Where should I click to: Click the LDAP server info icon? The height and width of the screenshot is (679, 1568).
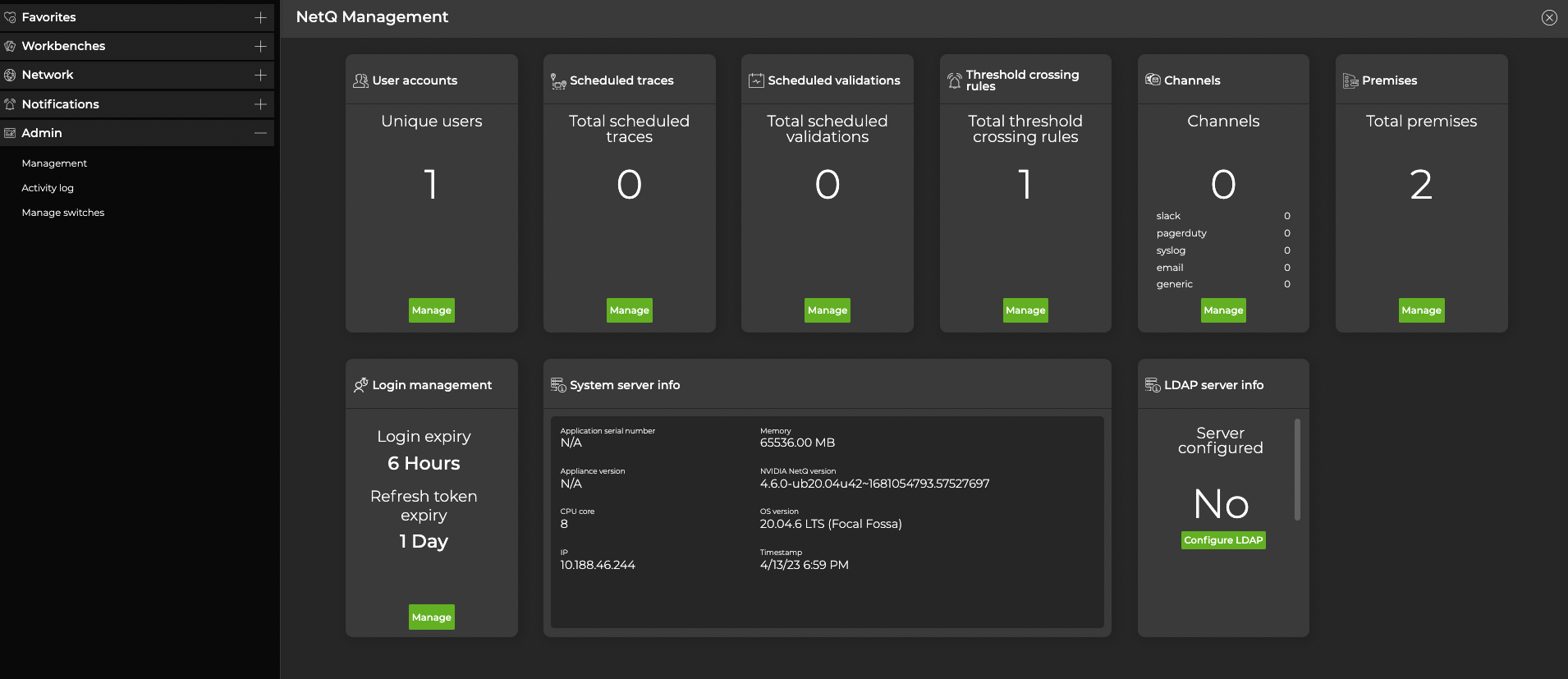[x=1153, y=385]
